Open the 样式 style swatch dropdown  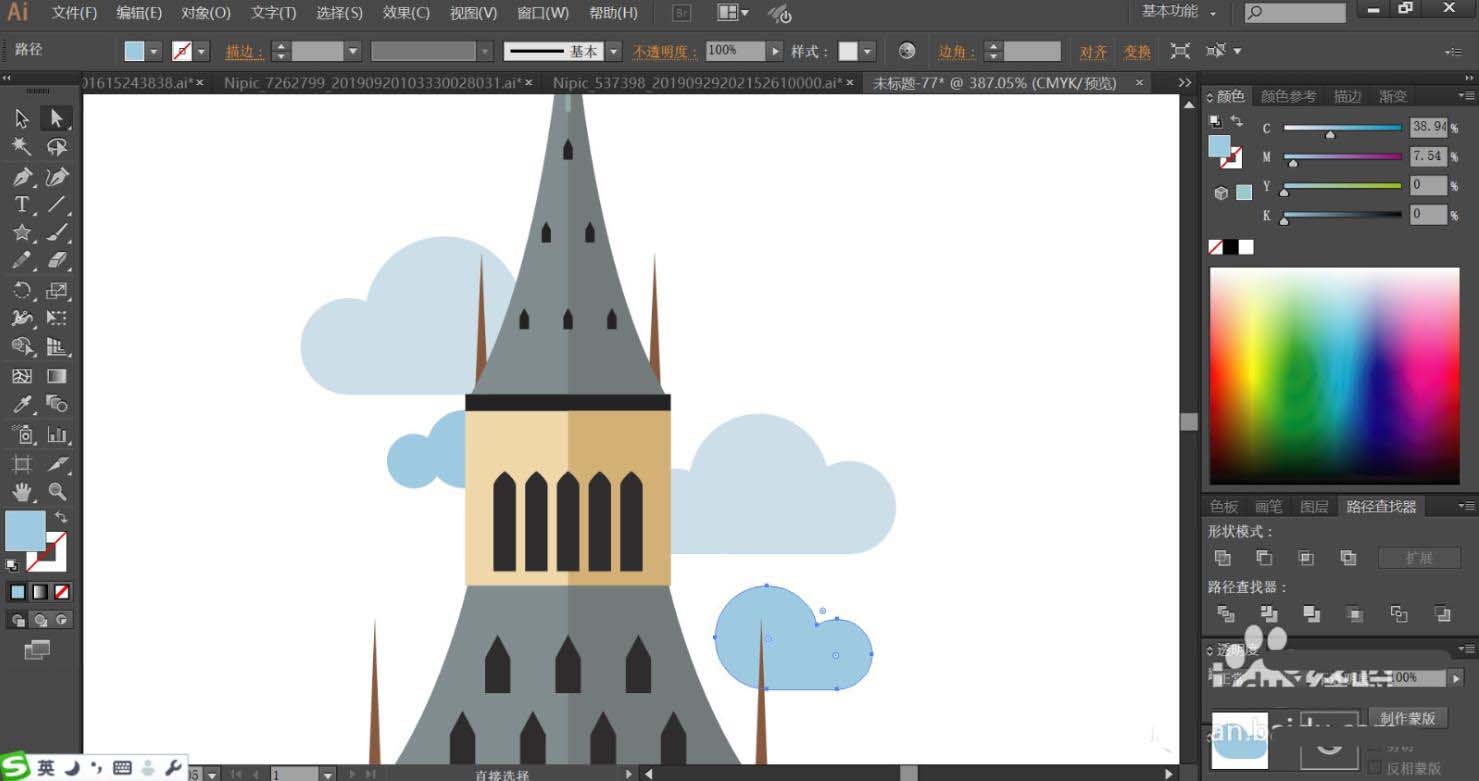[x=868, y=51]
